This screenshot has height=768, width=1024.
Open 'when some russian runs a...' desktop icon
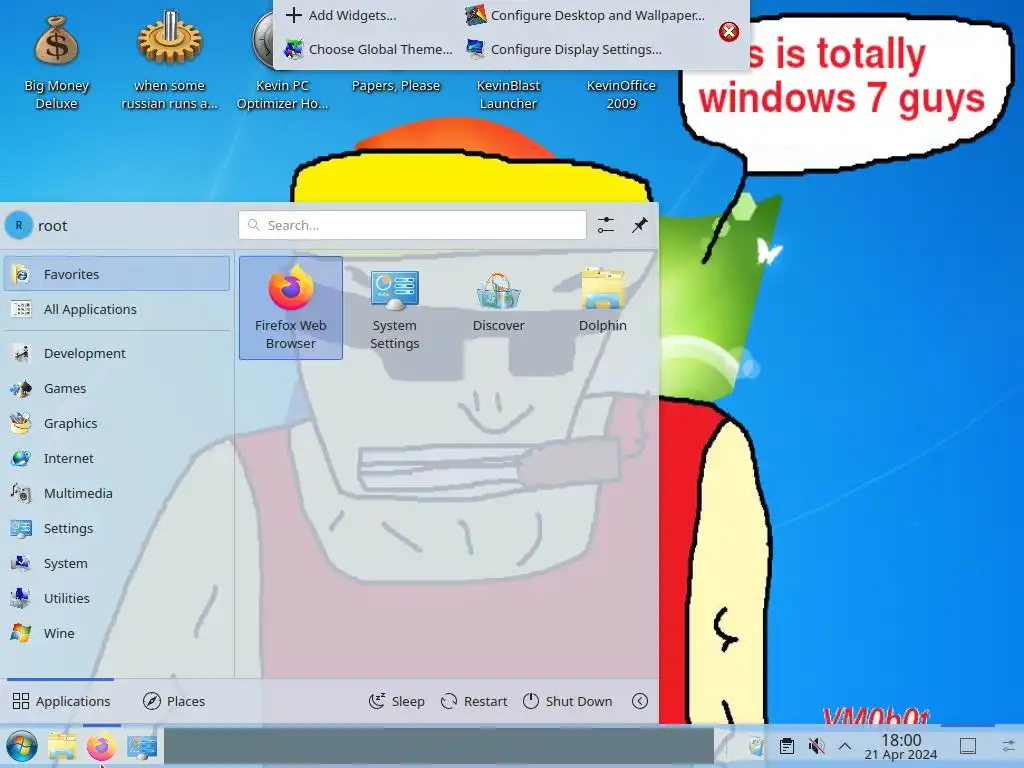(x=170, y=62)
